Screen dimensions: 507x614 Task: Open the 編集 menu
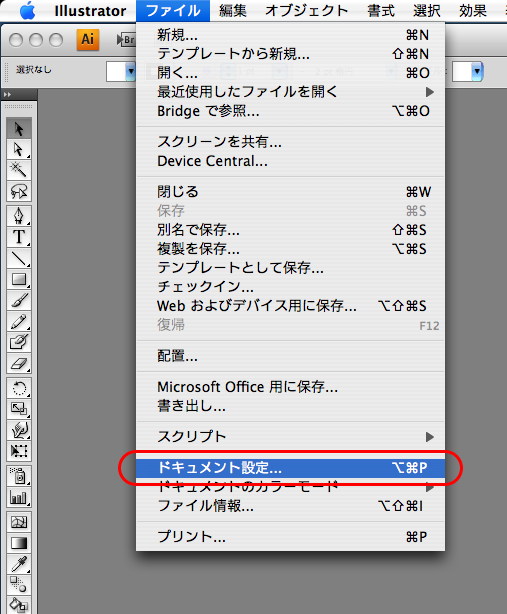(x=233, y=11)
